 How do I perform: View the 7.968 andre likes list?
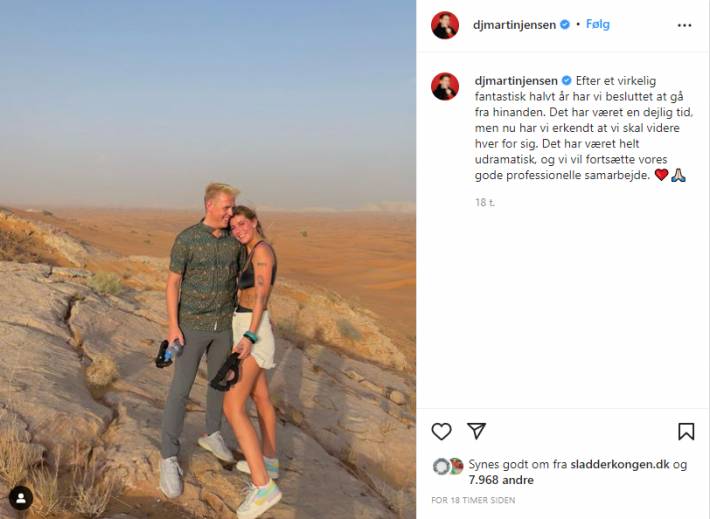(501, 480)
